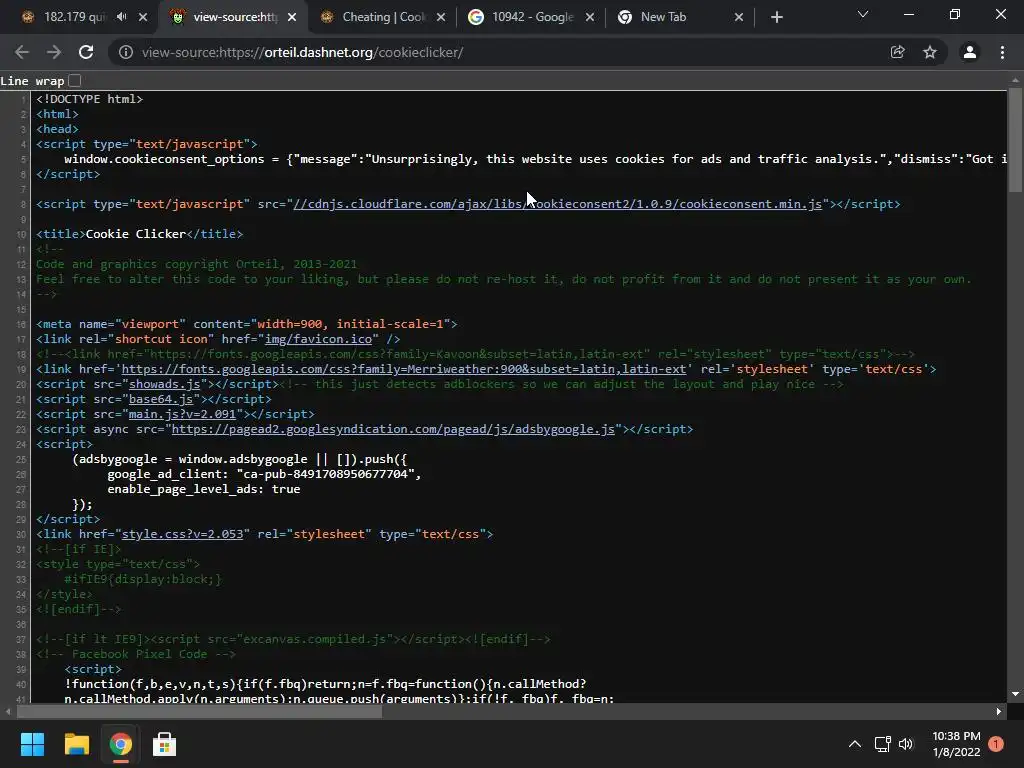Viewport: 1024px width, 768px height.
Task: Click the vertical scrollbar down arrow
Action: [x=1015, y=694]
